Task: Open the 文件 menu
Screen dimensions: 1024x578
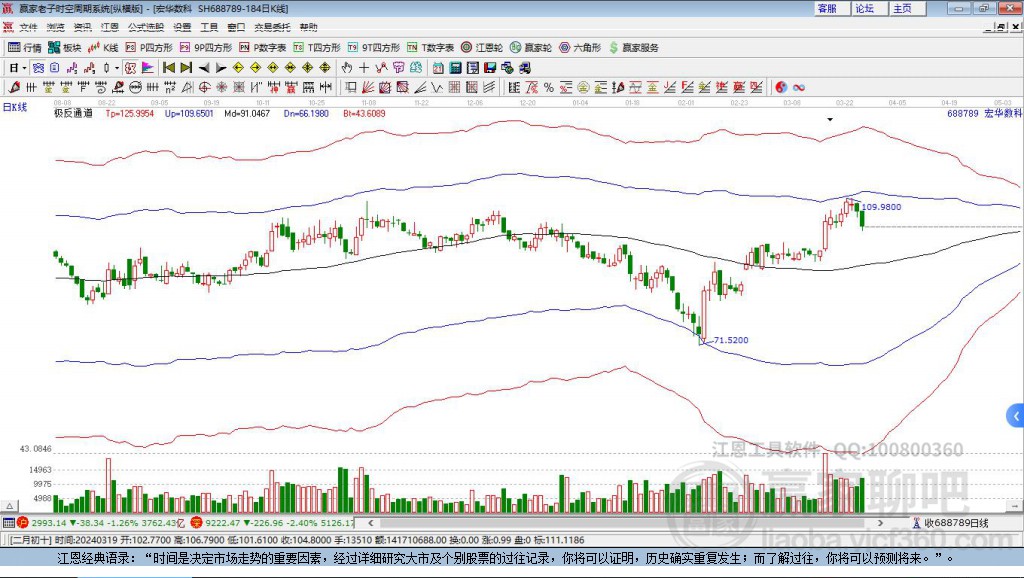Action: [28, 27]
